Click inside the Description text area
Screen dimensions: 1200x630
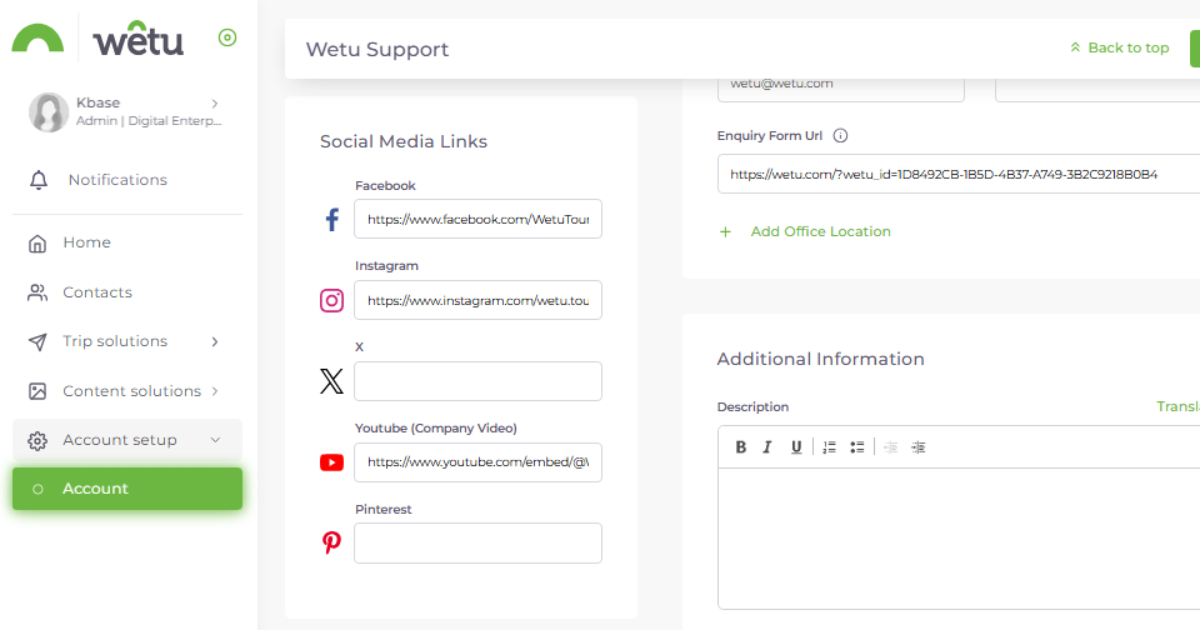(x=958, y=538)
